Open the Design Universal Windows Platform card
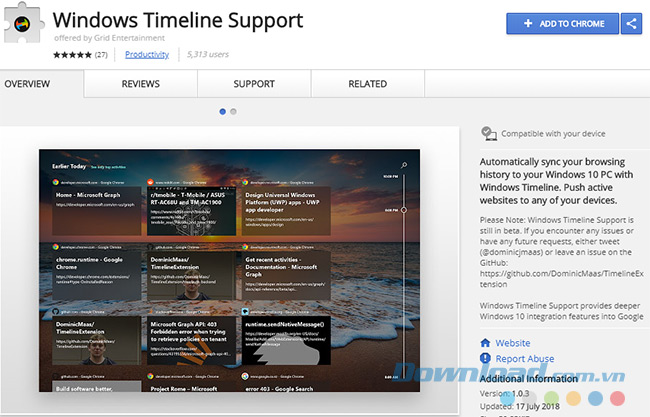Viewport: 650px width, 417px height. pyautogui.click(x=286, y=211)
